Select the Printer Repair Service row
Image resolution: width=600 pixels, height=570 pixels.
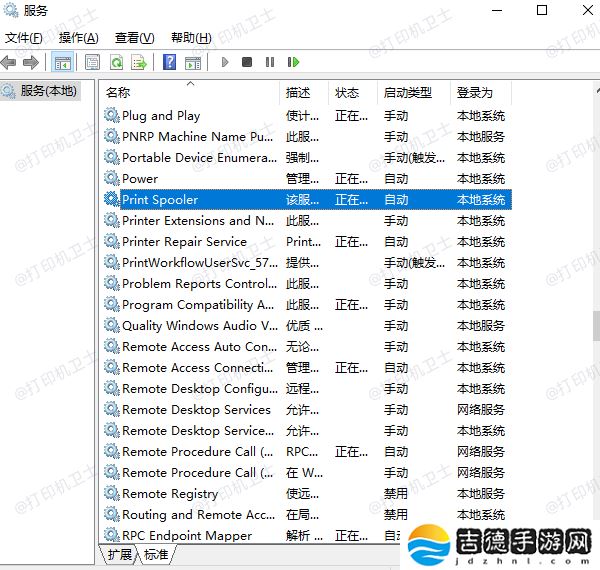[308, 241]
